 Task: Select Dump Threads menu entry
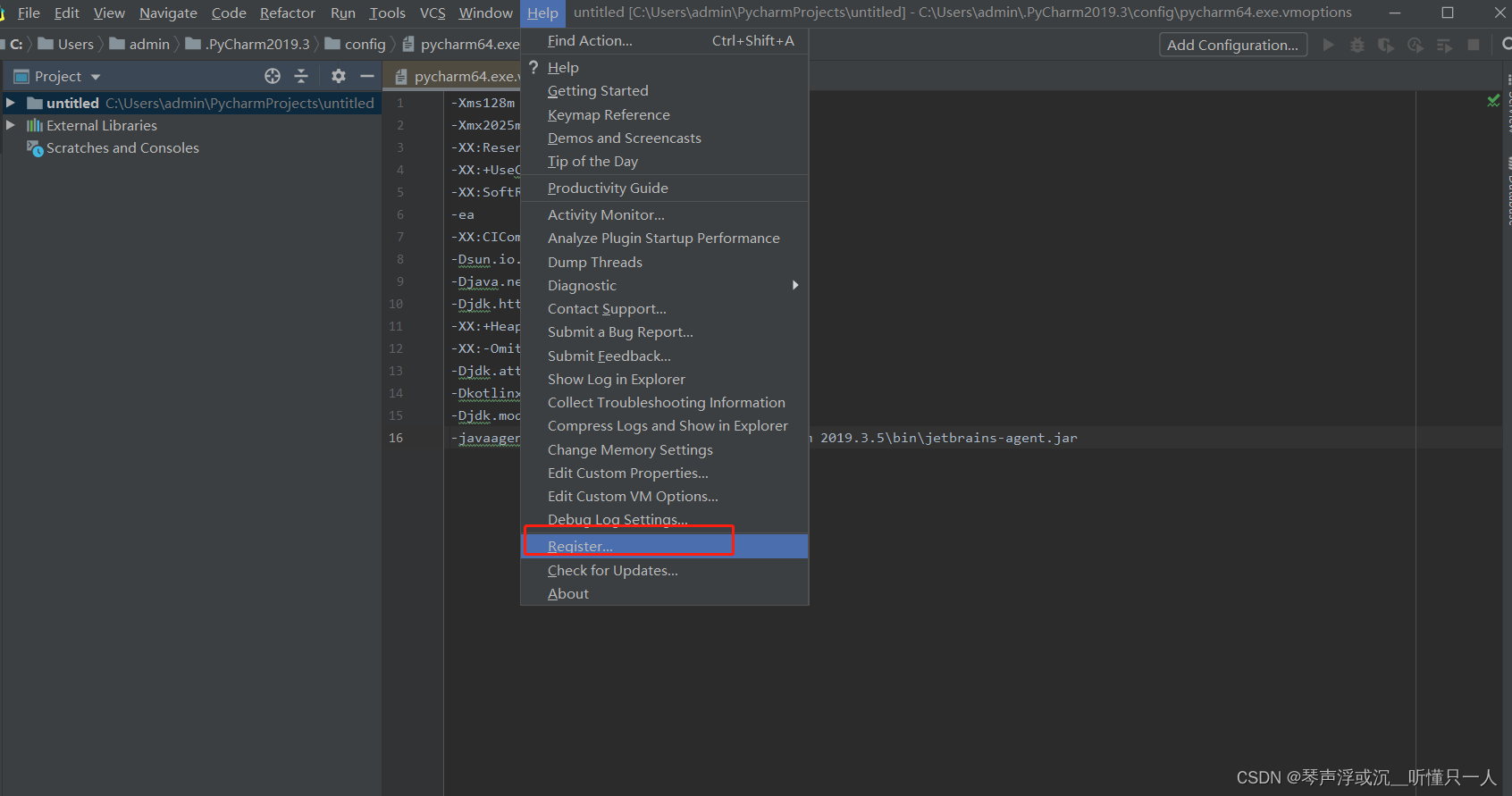point(664,262)
